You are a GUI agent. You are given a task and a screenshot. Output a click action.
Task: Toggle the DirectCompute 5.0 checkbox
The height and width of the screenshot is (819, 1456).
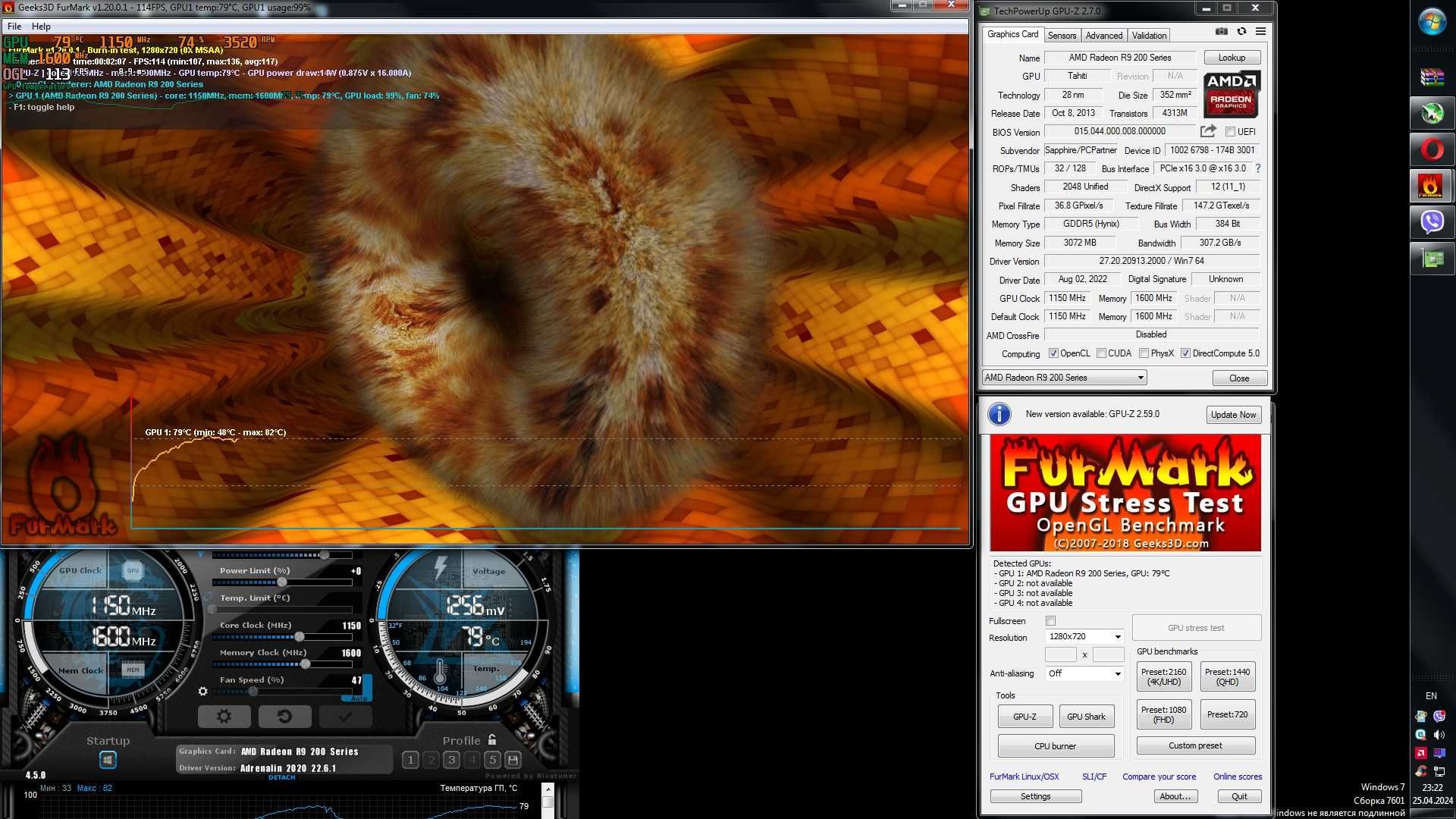pyautogui.click(x=1185, y=353)
